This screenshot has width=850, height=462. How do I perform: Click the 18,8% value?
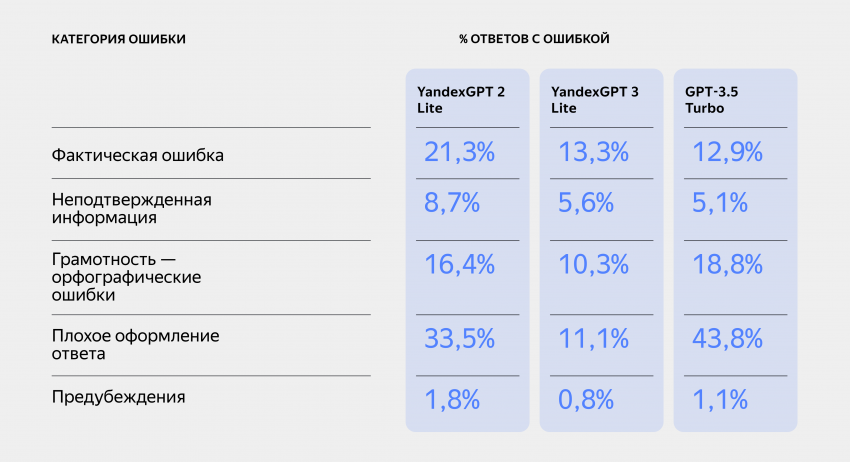728,265
